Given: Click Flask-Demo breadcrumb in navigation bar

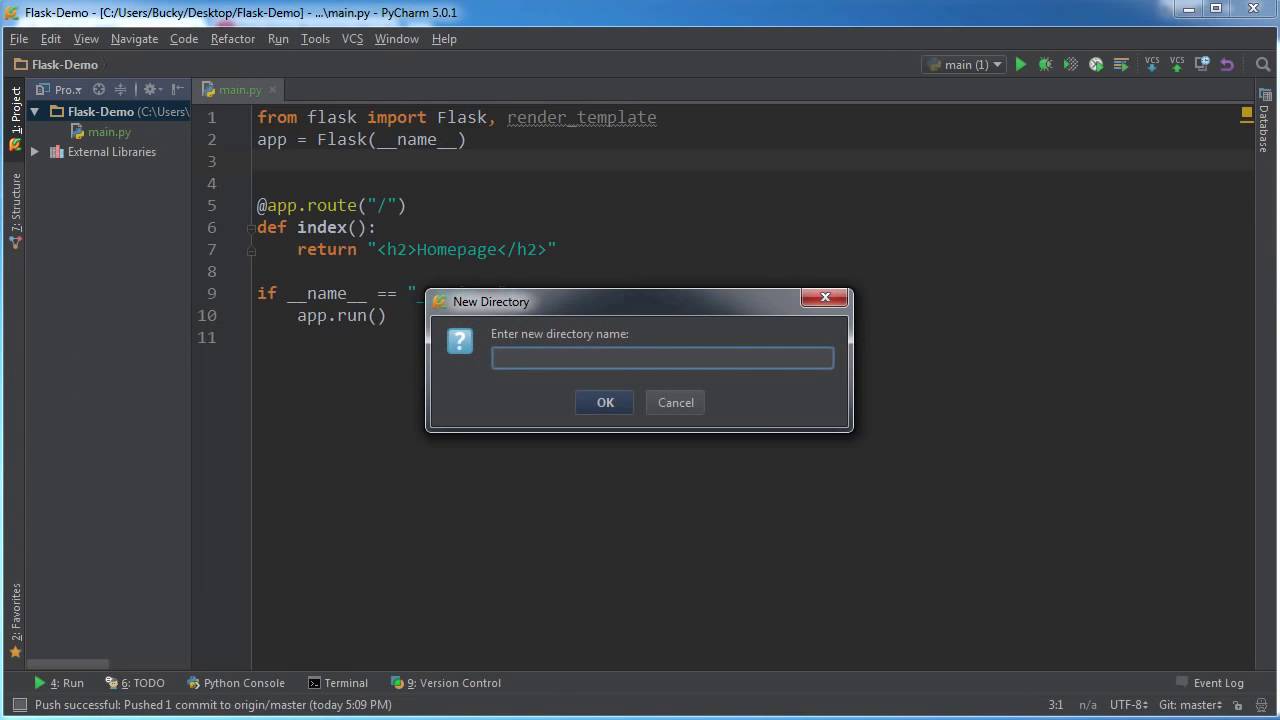Looking at the screenshot, I should (x=56, y=64).
